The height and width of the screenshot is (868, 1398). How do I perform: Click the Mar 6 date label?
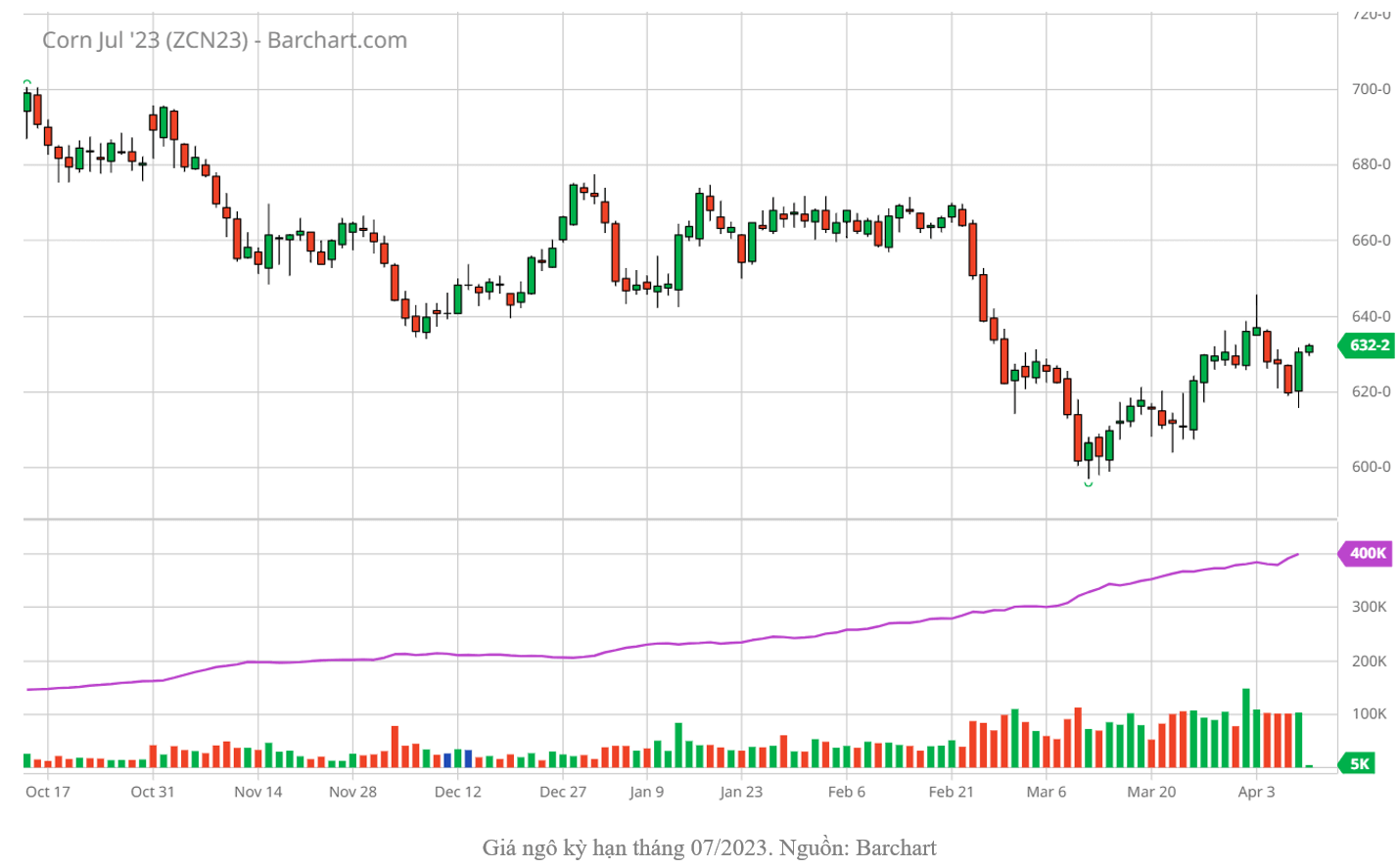coord(1047,792)
